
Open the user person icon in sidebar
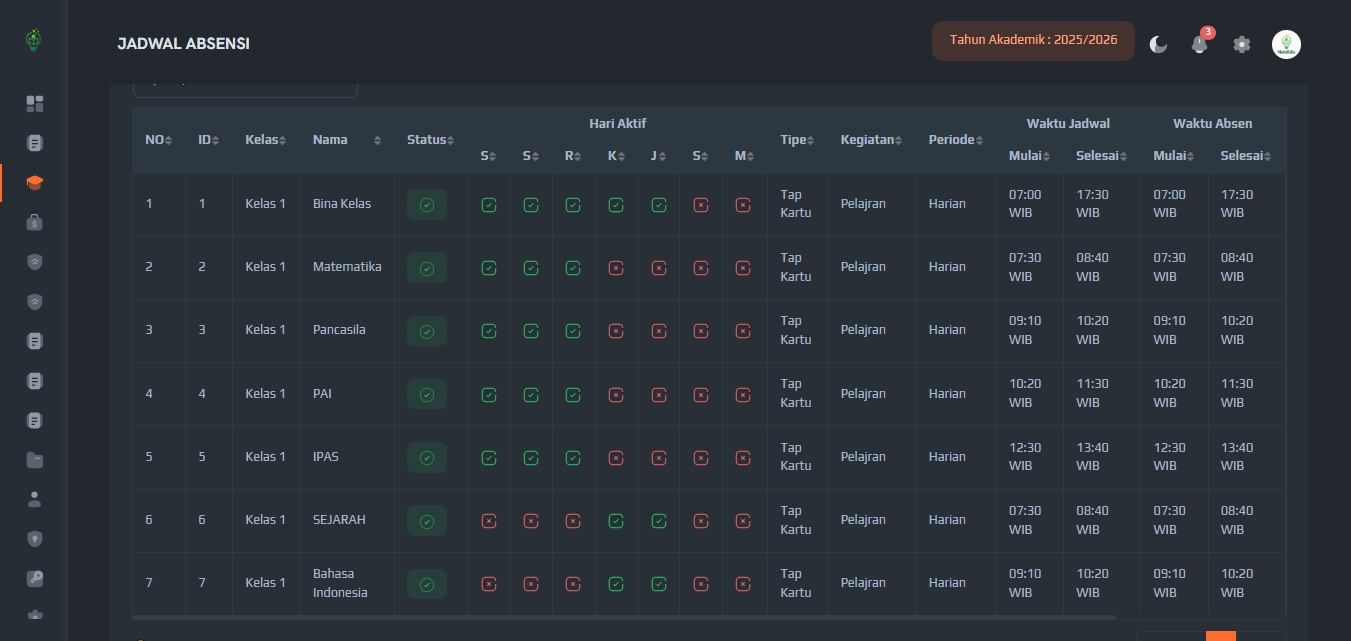tap(35, 499)
